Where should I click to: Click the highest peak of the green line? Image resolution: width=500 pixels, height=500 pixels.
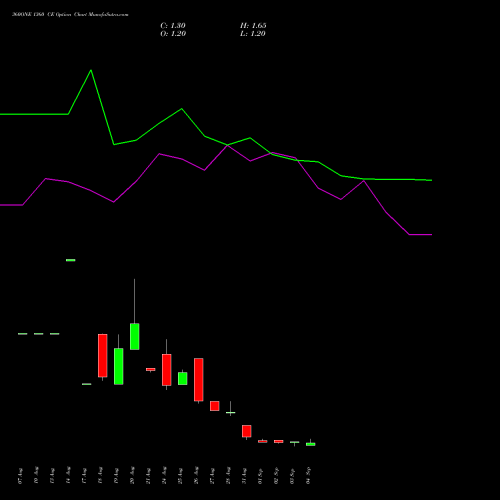(91, 70)
